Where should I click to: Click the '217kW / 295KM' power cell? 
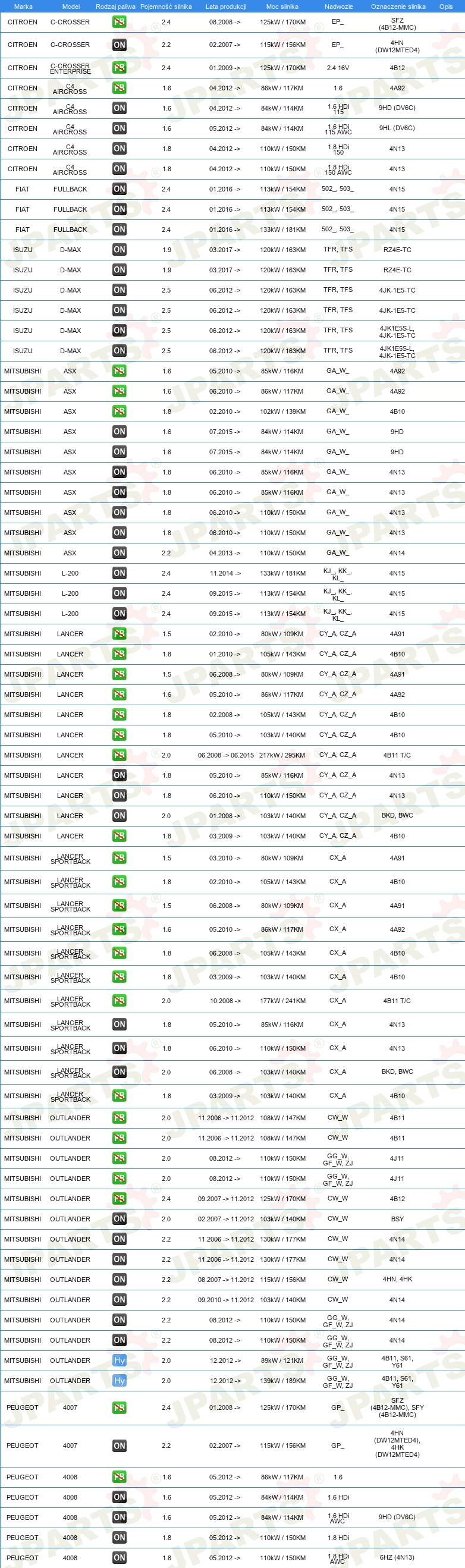282,755
